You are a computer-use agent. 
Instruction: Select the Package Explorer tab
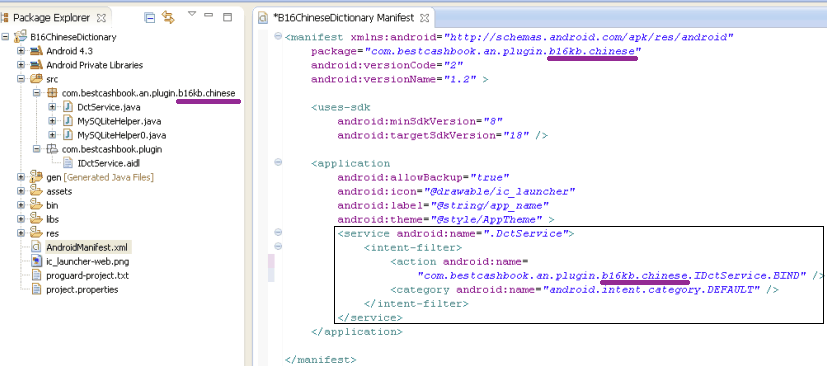[x=52, y=17]
